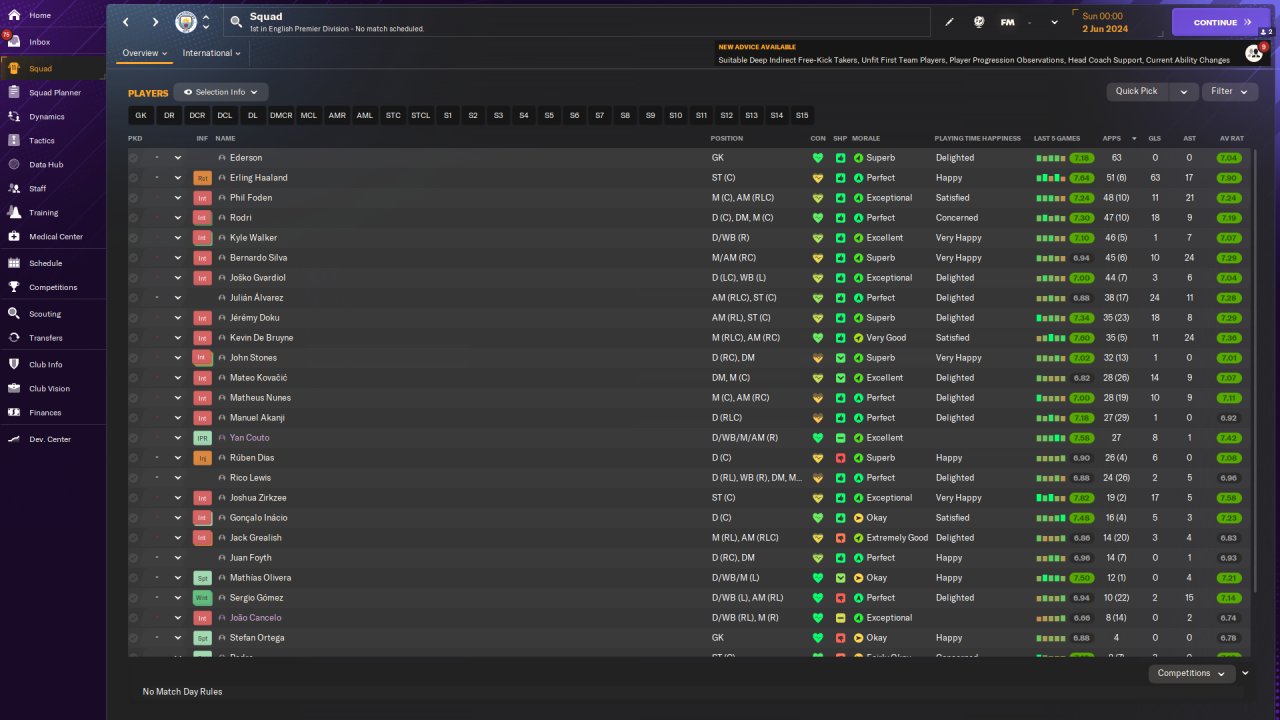This screenshot has height=720, width=1280.
Task: Expand the position dropdown for Rúben Dias
Action: (178, 458)
